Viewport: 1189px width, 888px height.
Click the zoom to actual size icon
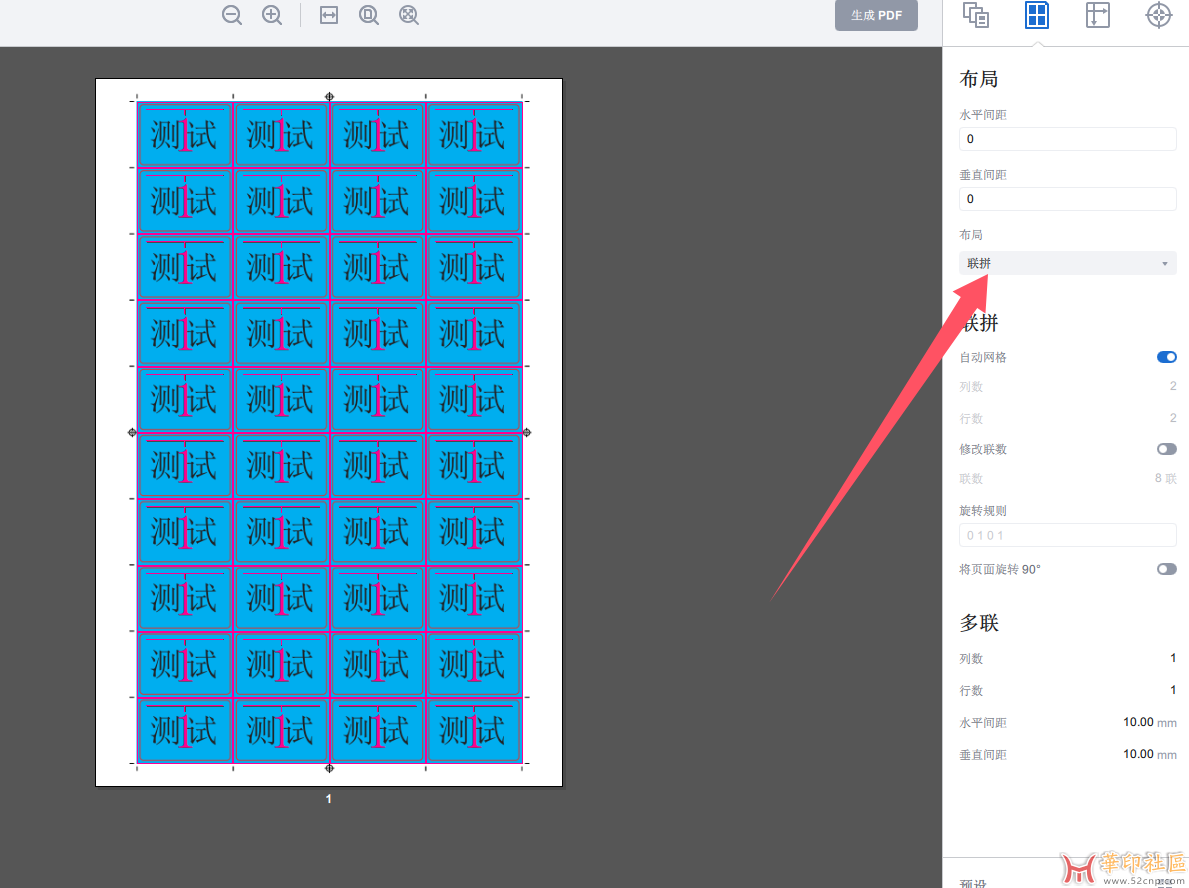click(369, 15)
